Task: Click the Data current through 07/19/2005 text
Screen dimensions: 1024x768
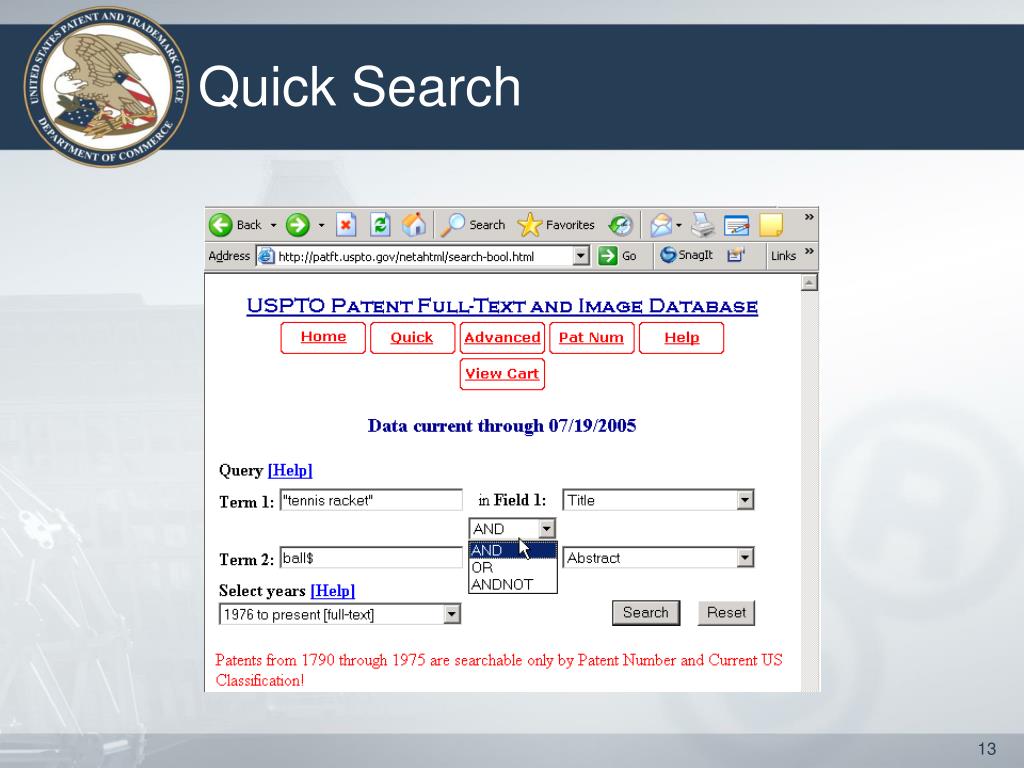Action: (502, 426)
